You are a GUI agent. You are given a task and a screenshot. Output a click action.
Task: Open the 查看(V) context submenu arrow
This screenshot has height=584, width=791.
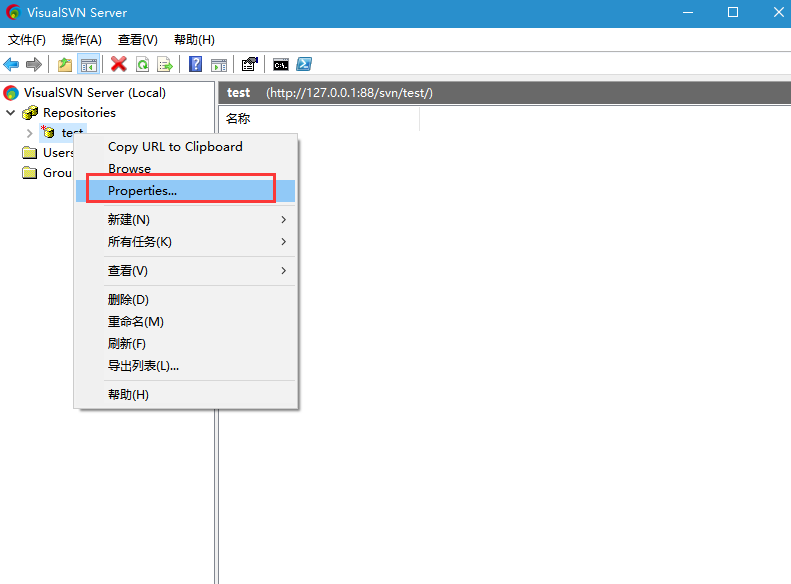tap(284, 271)
